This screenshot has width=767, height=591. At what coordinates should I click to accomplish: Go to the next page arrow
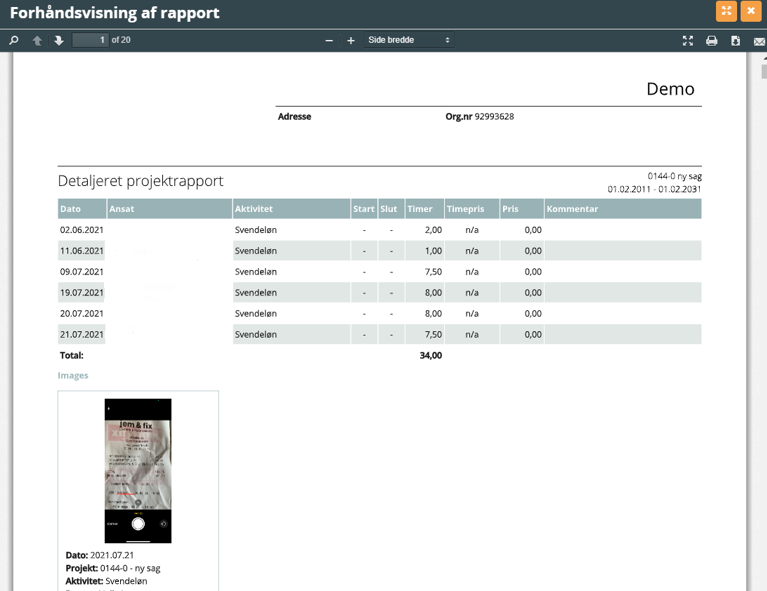tap(59, 41)
